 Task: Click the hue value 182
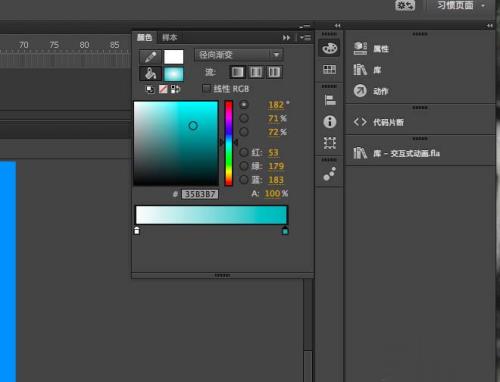[x=276, y=105]
